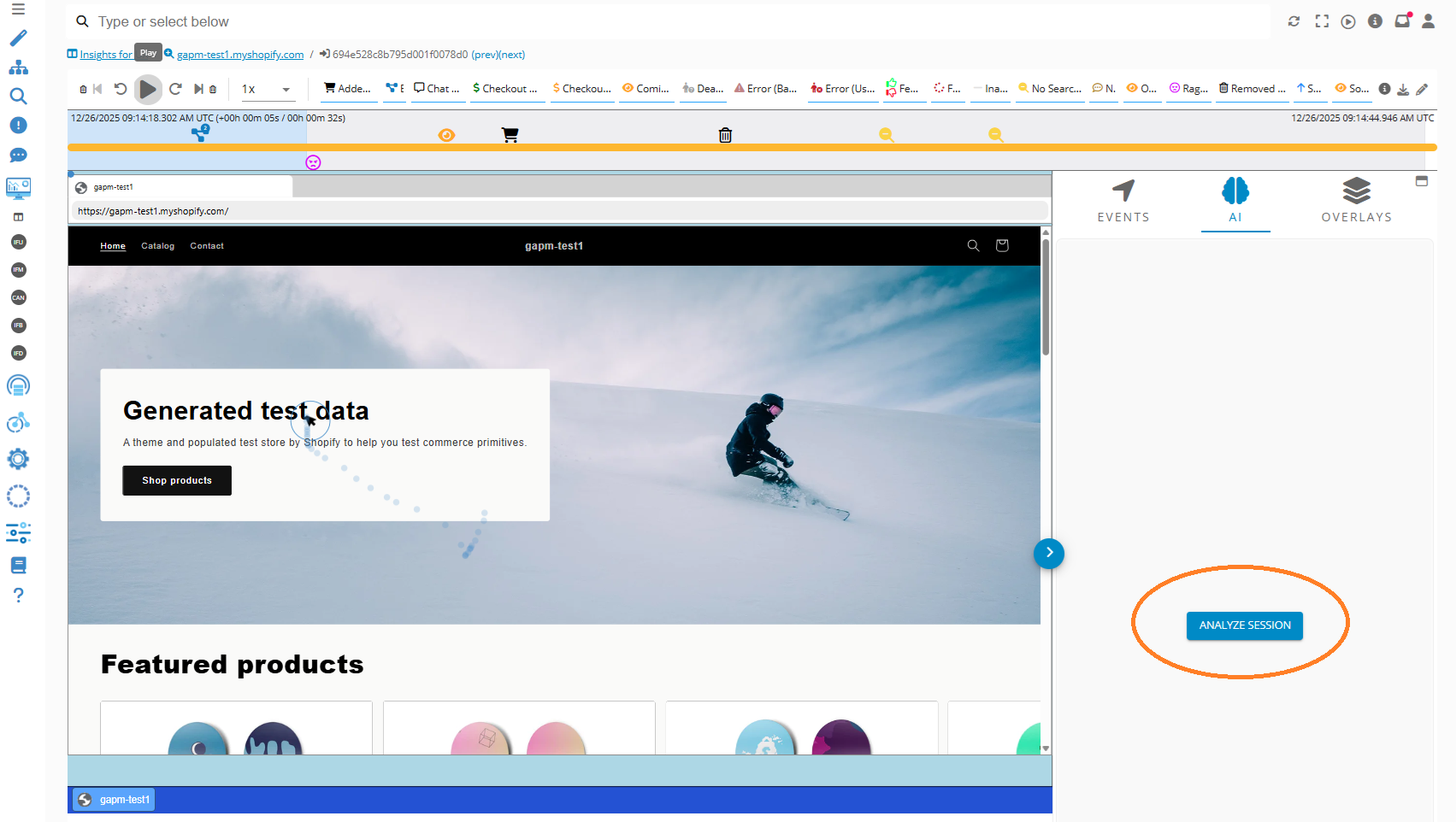Open the hamburger menu at top left
This screenshot has height=822, width=1456.
18,9
